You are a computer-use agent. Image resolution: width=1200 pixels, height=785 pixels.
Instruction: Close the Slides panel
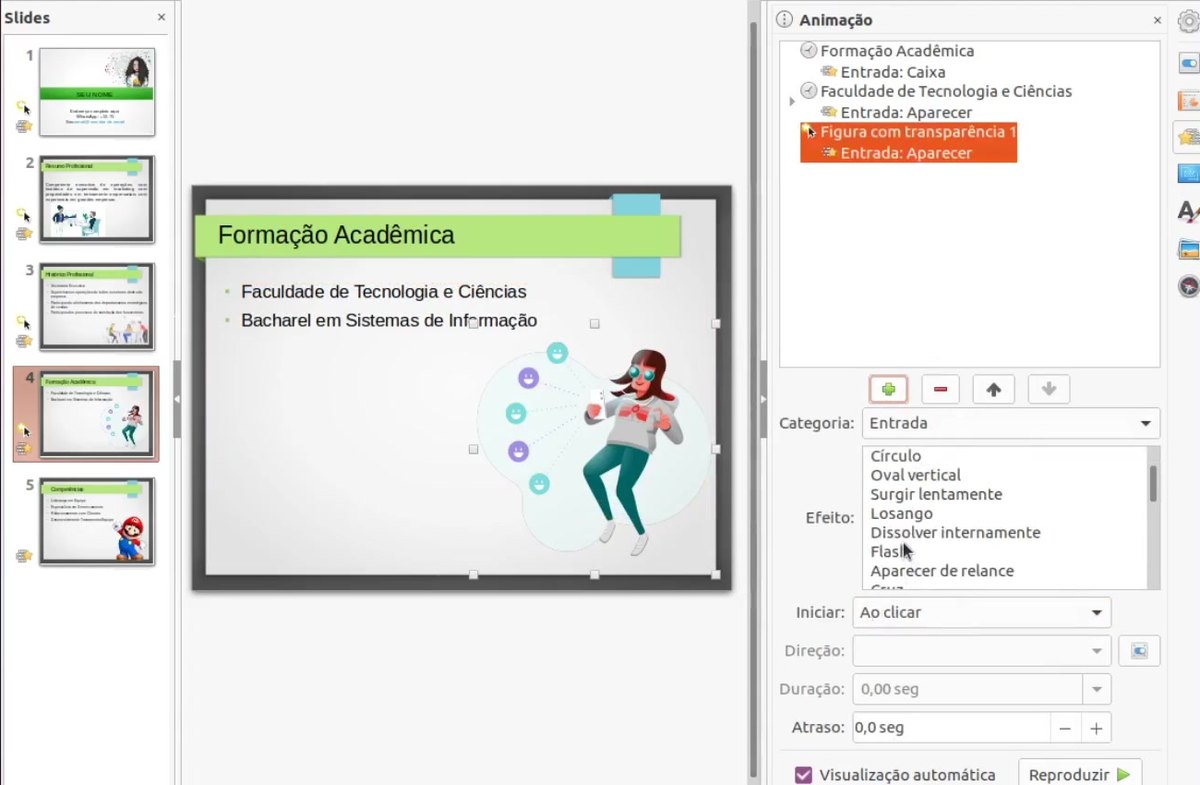coord(162,18)
